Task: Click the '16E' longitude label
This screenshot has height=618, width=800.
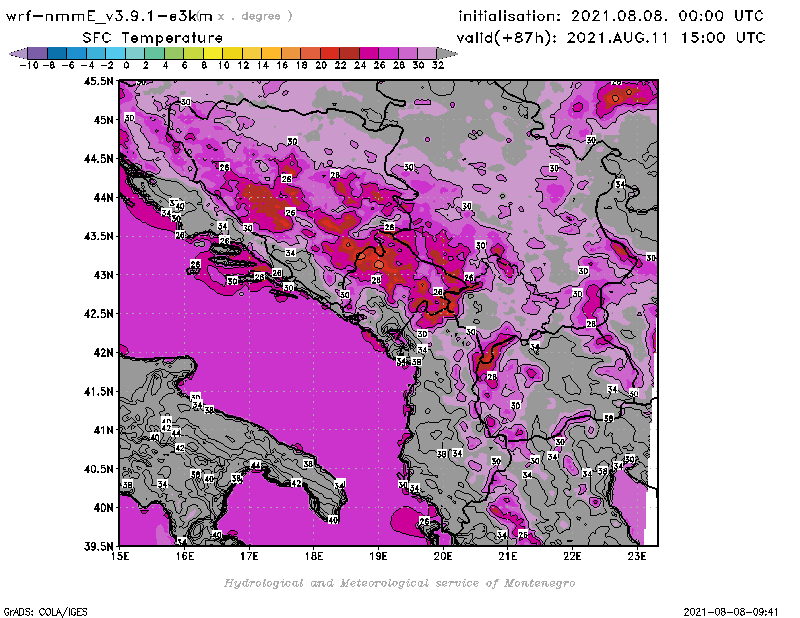Action: [185, 556]
